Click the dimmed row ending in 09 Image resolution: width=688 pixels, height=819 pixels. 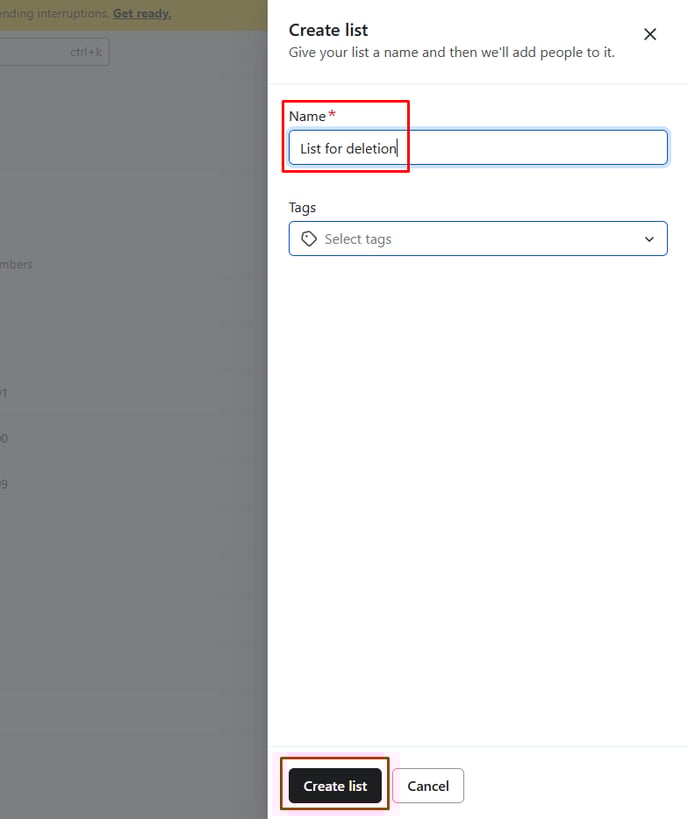click(3, 485)
